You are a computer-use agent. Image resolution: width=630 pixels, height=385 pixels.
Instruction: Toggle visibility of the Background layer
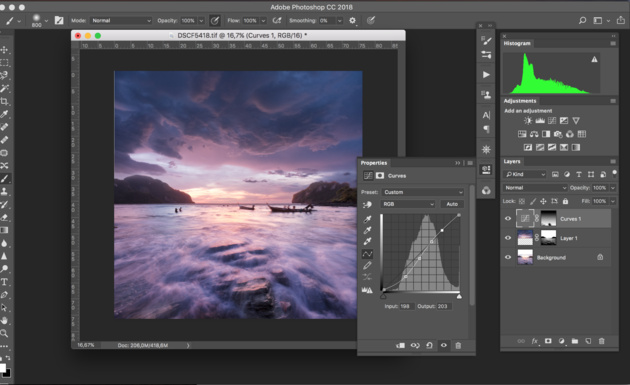pyautogui.click(x=508, y=257)
